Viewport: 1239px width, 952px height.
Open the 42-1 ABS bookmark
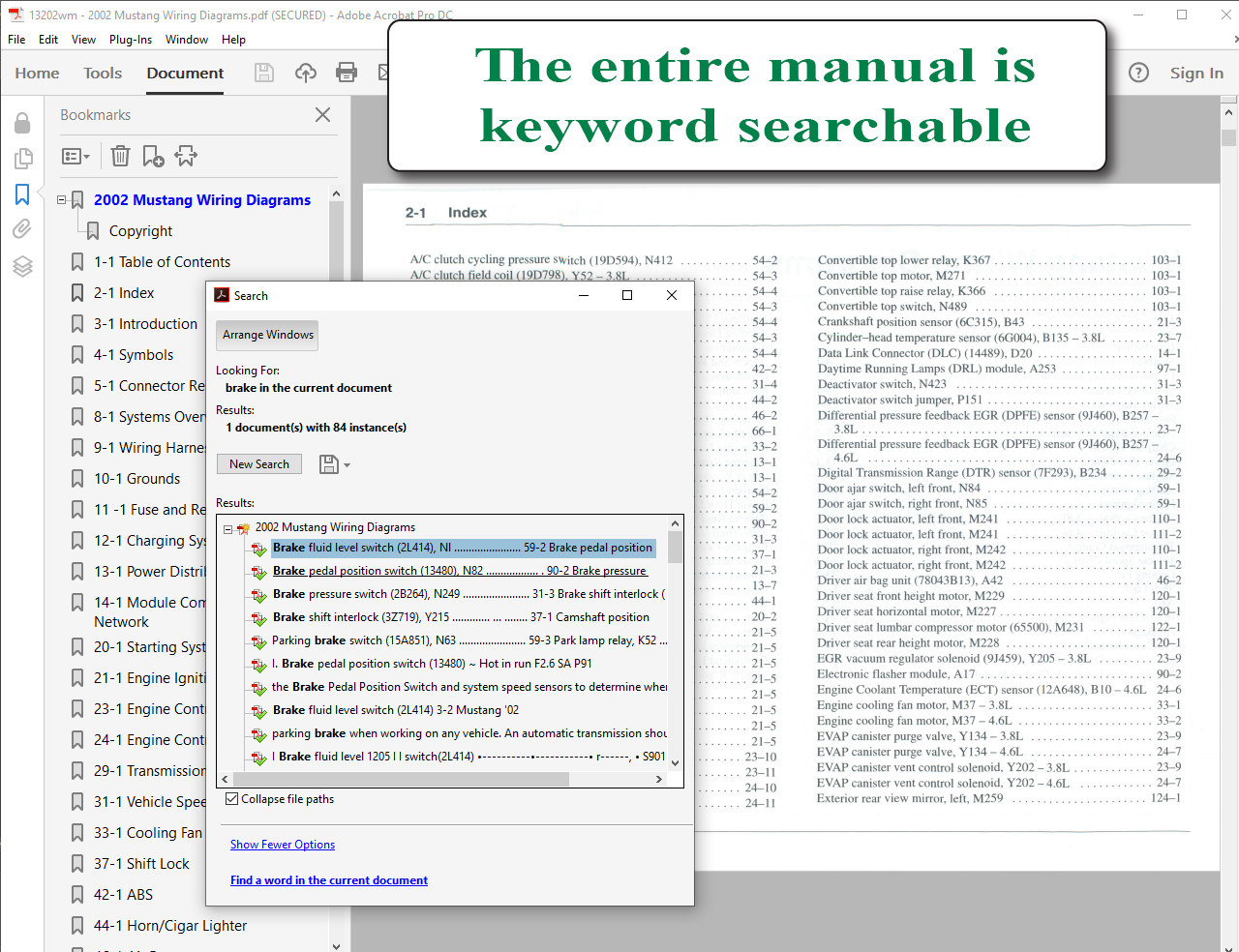click(x=123, y=895)
